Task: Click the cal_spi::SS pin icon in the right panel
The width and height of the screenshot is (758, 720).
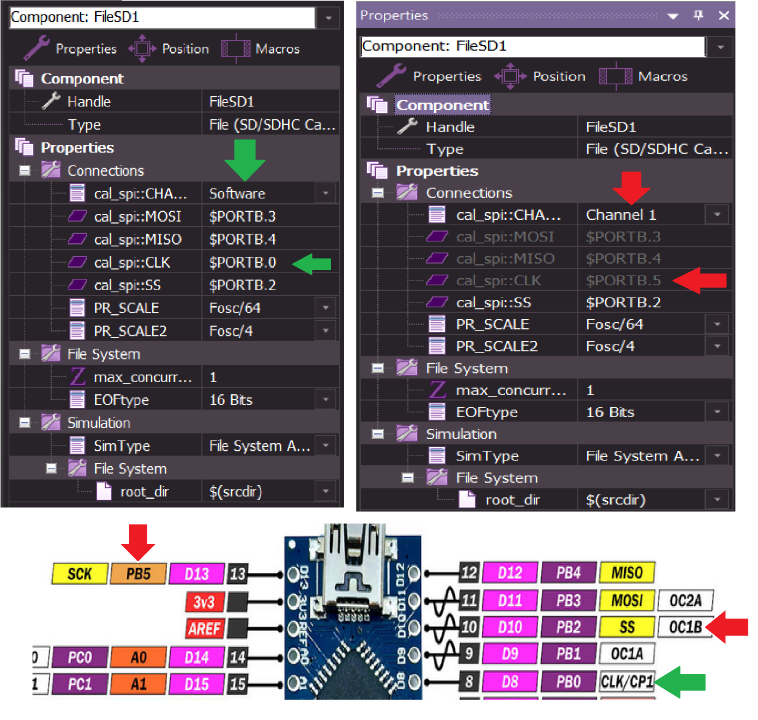Action: [437, 302]
